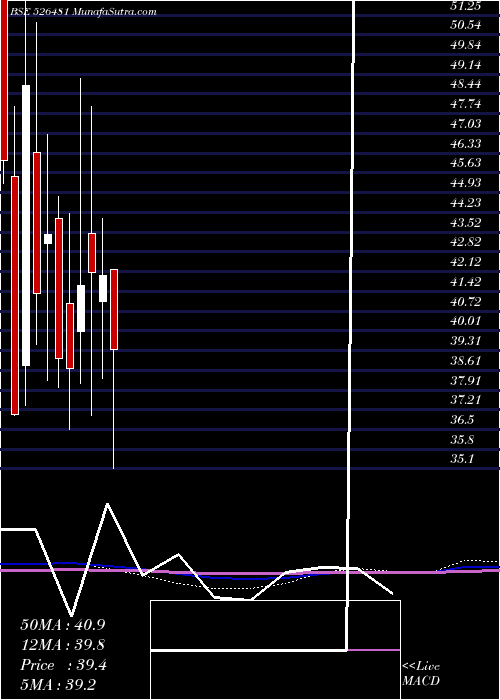Click the 47.74 price level label
The height and width of the screenshot is (700, 500).
[x=466, y=104]
